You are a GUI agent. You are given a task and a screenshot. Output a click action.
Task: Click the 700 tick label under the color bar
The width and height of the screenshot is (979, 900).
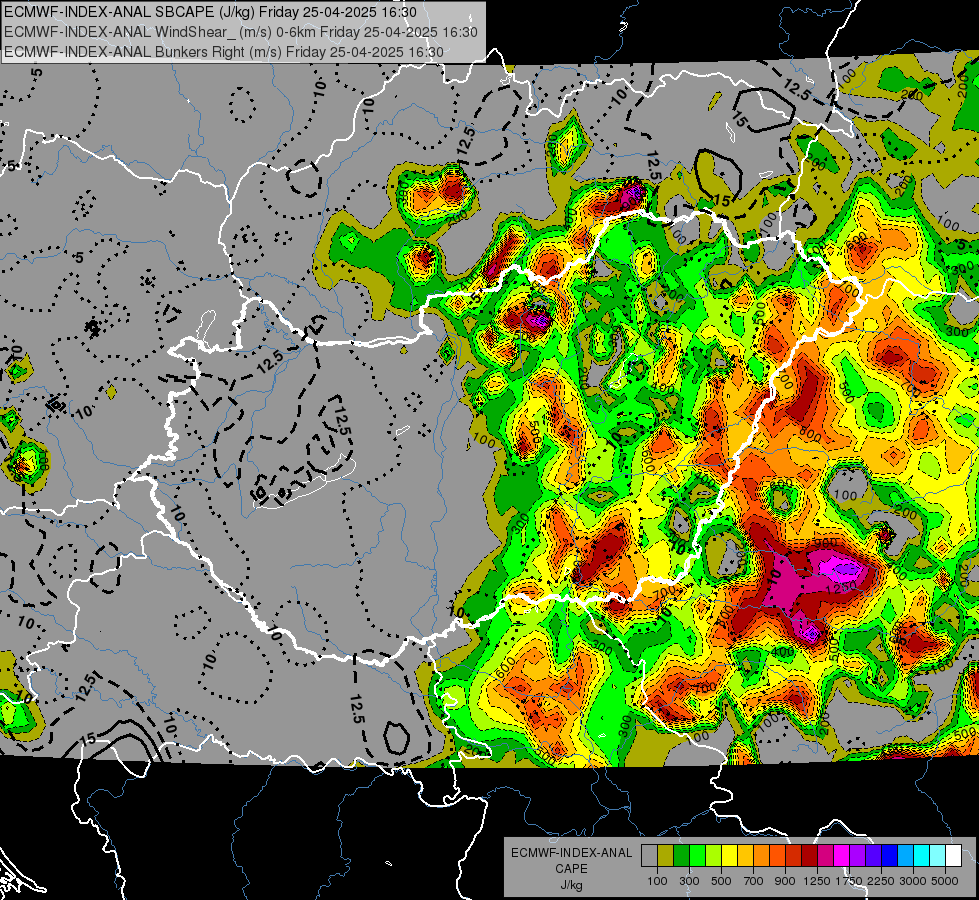point(753,881)
